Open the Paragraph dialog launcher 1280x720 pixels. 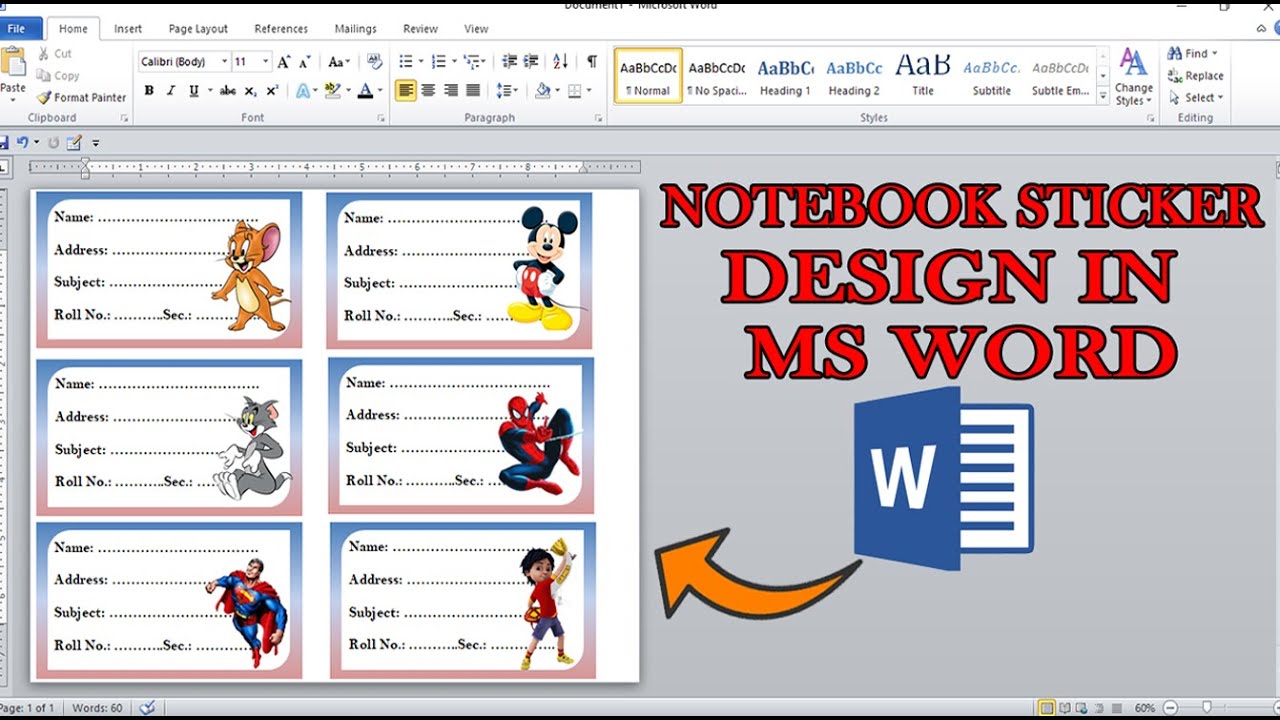(x=599, y=118)
